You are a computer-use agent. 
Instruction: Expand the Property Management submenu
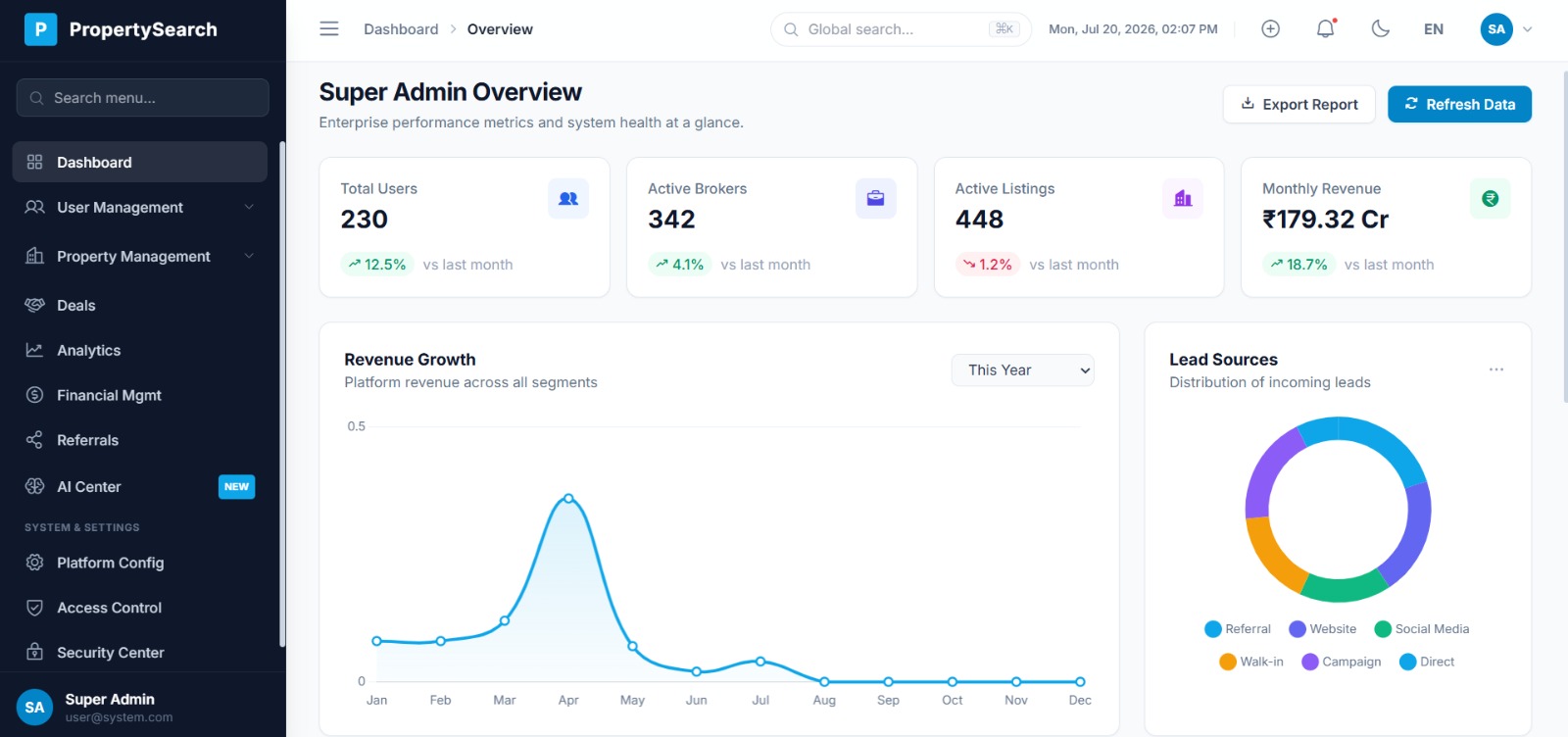[x=140, y=257]
